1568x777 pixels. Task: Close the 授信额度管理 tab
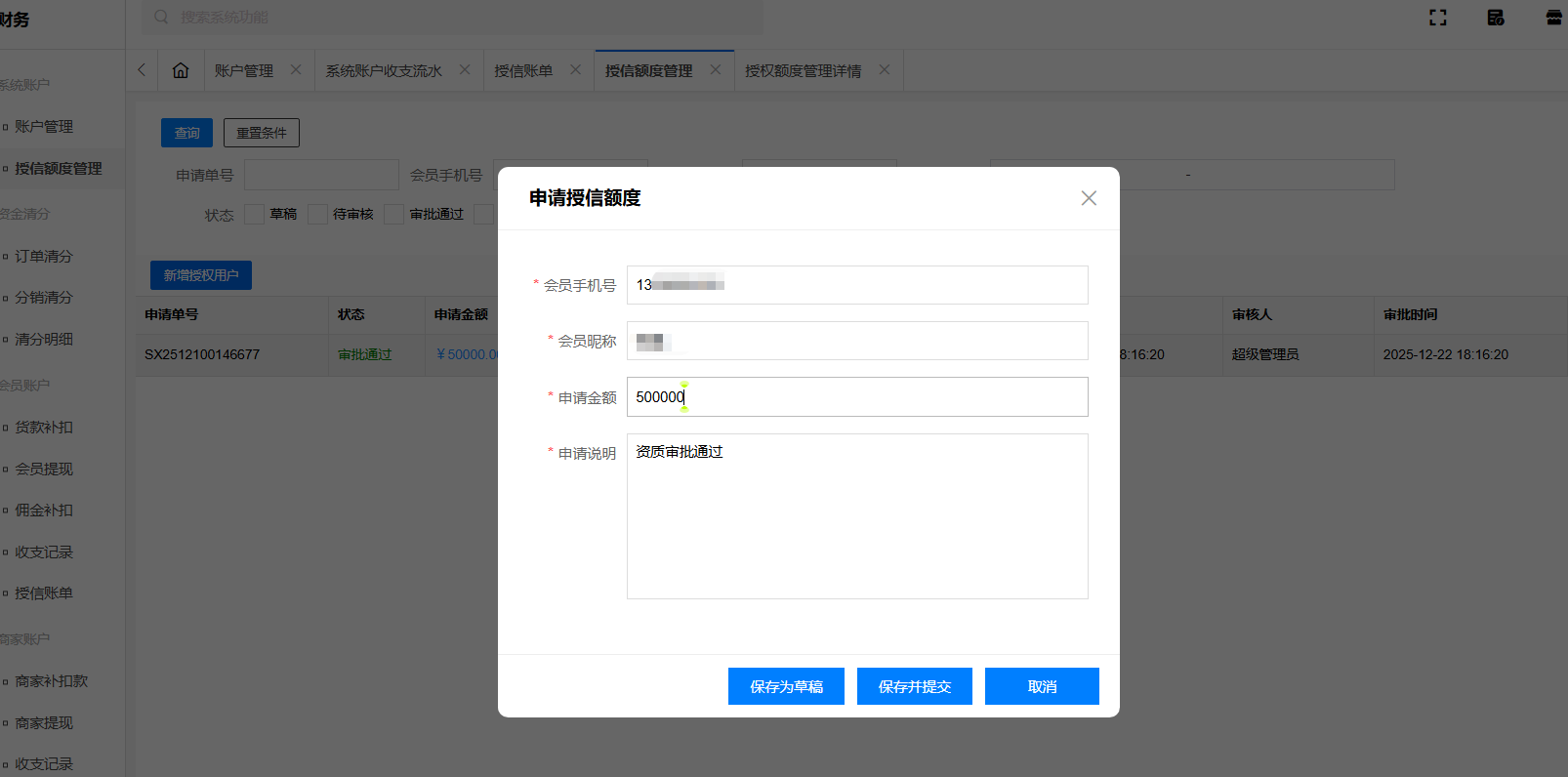(716, 69)
